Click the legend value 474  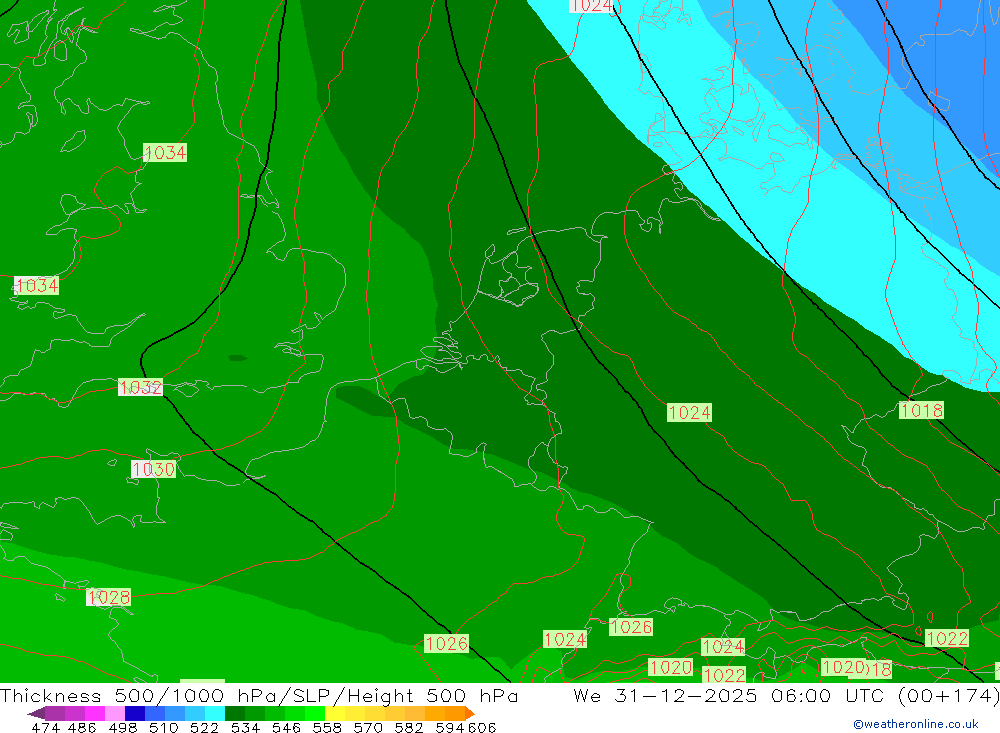pyautogui.click(x=45, y=727)
